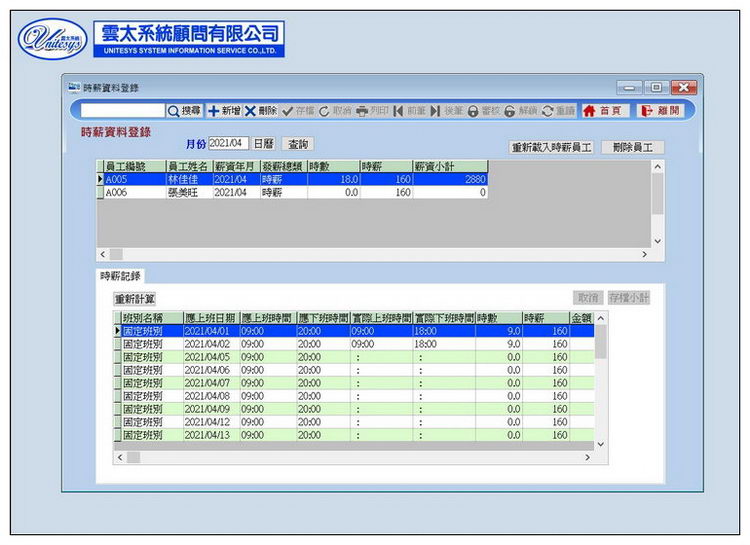Open the 時薪記錄 tab

tap(120, 275)
